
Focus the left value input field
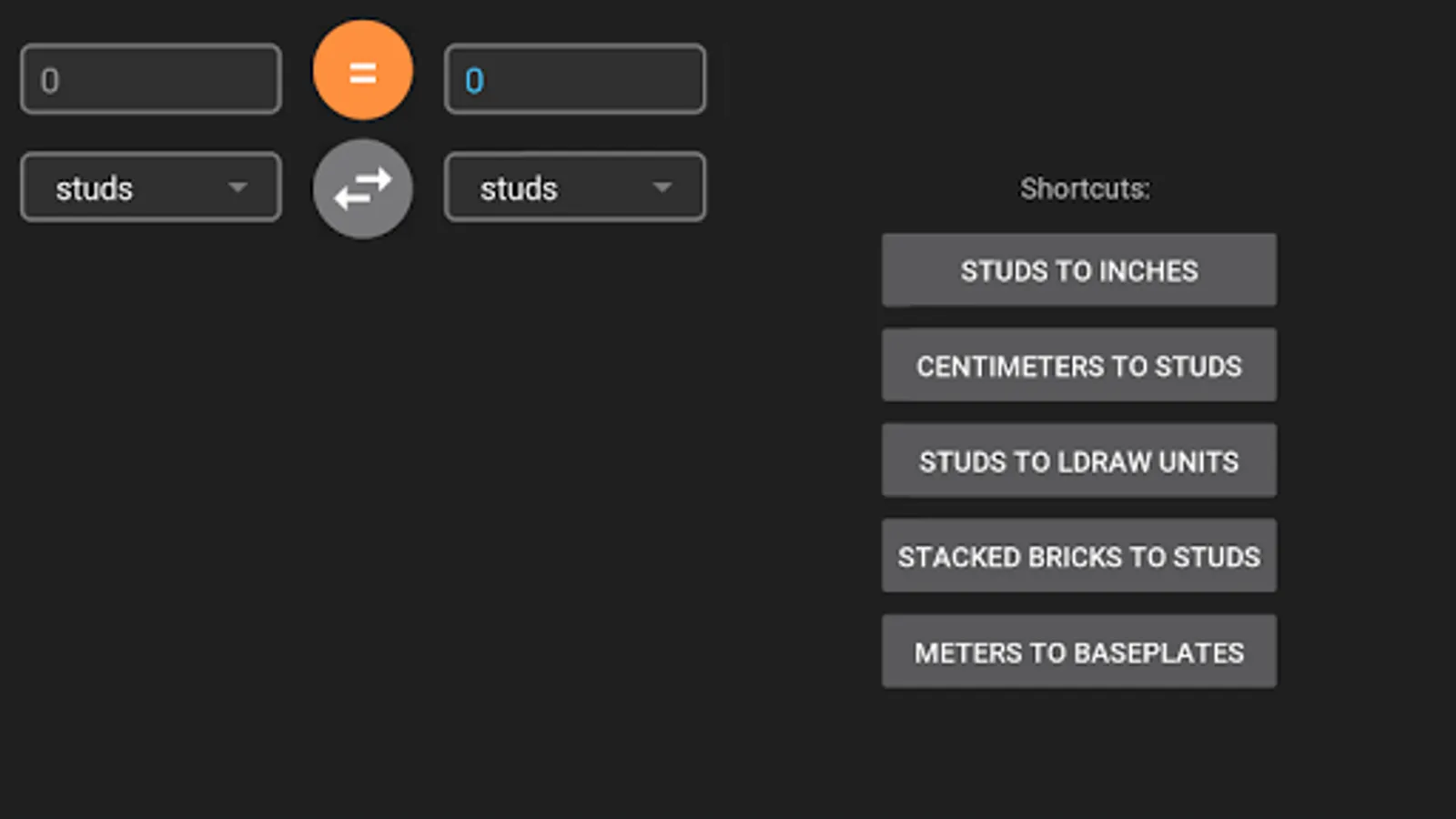tap(150, 79)
